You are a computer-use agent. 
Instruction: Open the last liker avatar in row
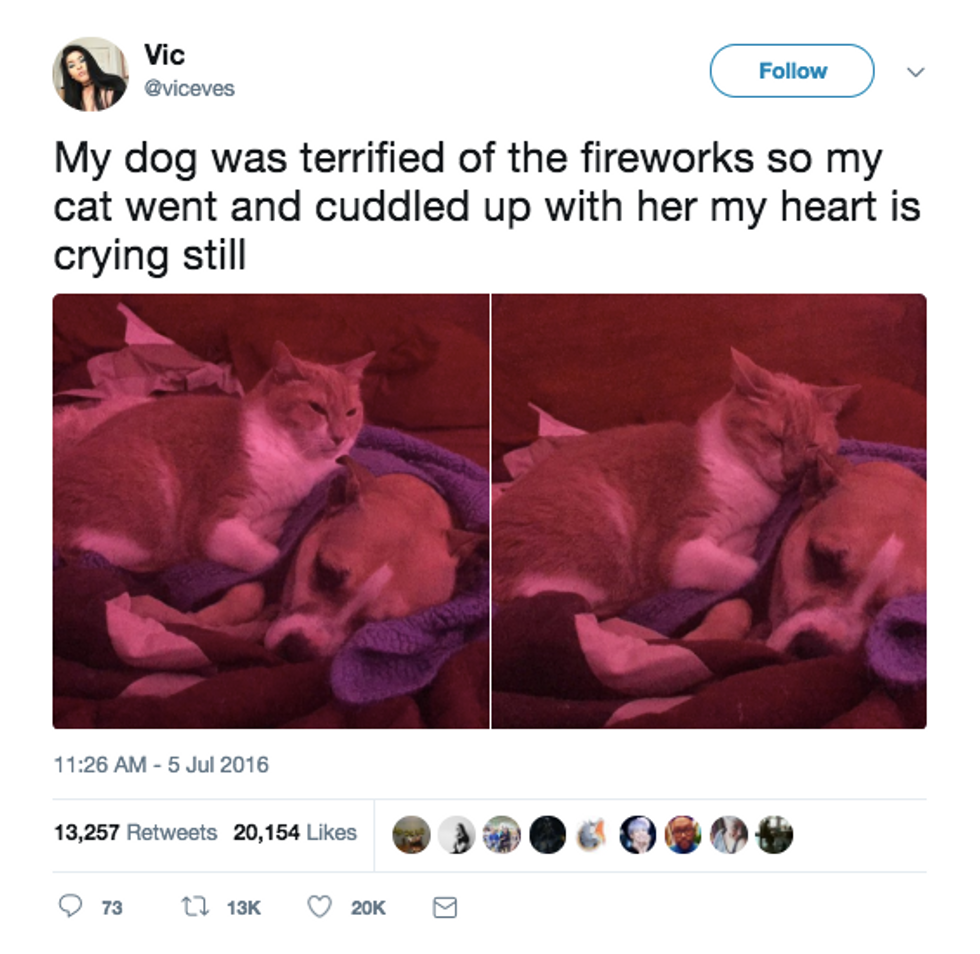[774, 835]
